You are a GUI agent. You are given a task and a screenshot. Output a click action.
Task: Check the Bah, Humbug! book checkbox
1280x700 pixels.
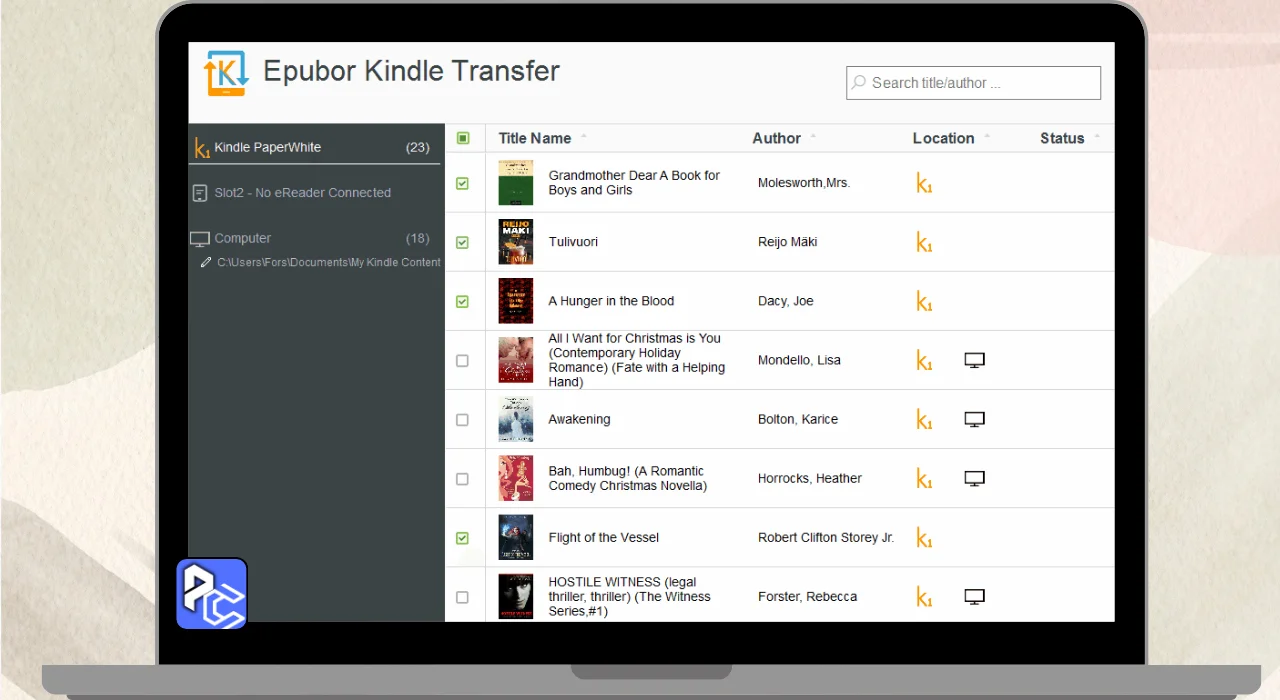(x=462, y=479)
